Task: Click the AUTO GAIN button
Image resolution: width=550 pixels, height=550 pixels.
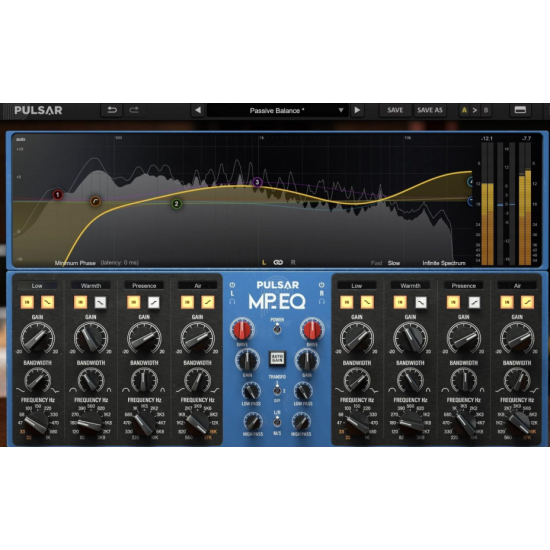Action: [x=277, y=358]
